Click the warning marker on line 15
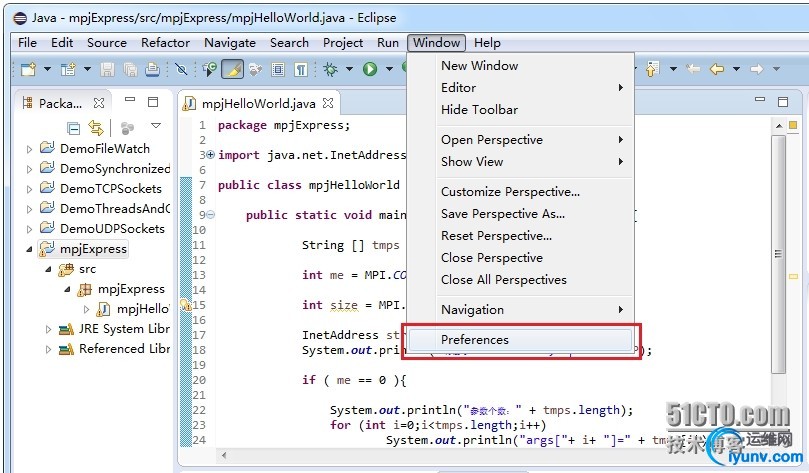Viewport: 809px width, 473px height. point(185,305)
